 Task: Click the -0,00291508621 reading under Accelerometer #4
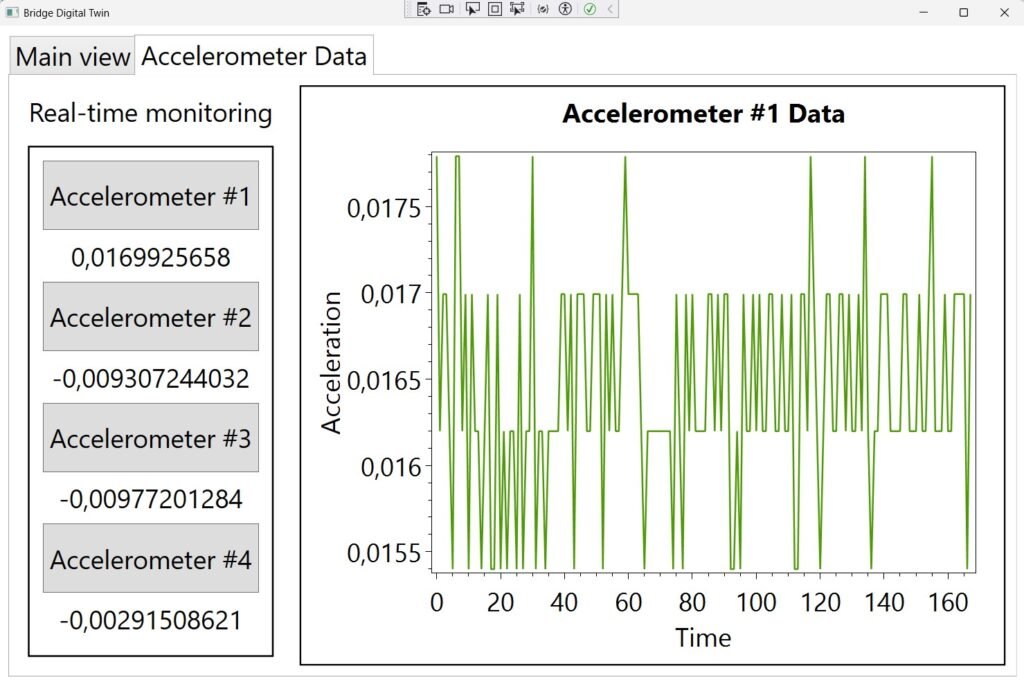(151, 620)
